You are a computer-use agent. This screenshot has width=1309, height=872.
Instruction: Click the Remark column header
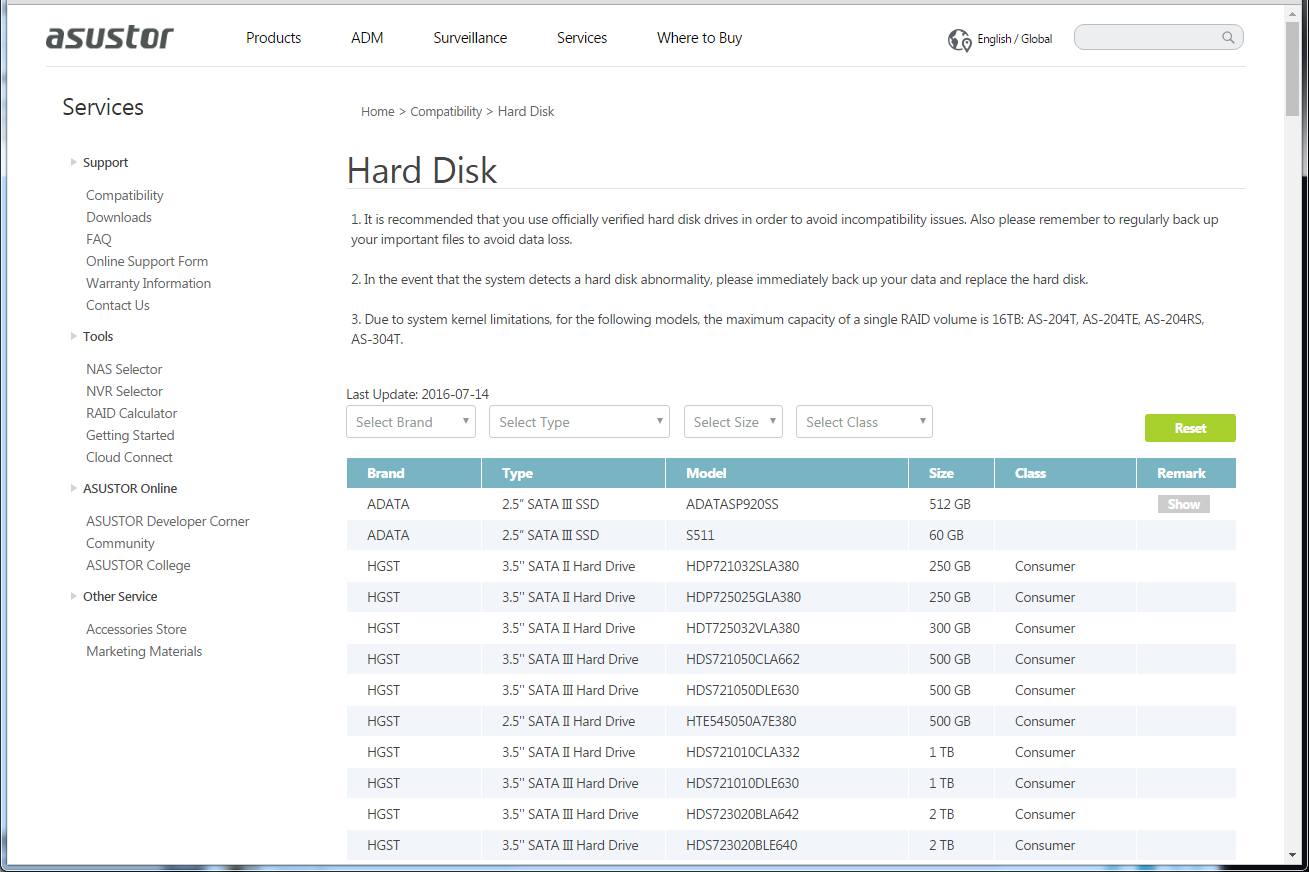pyautogui.click(x=1186, y=473)
